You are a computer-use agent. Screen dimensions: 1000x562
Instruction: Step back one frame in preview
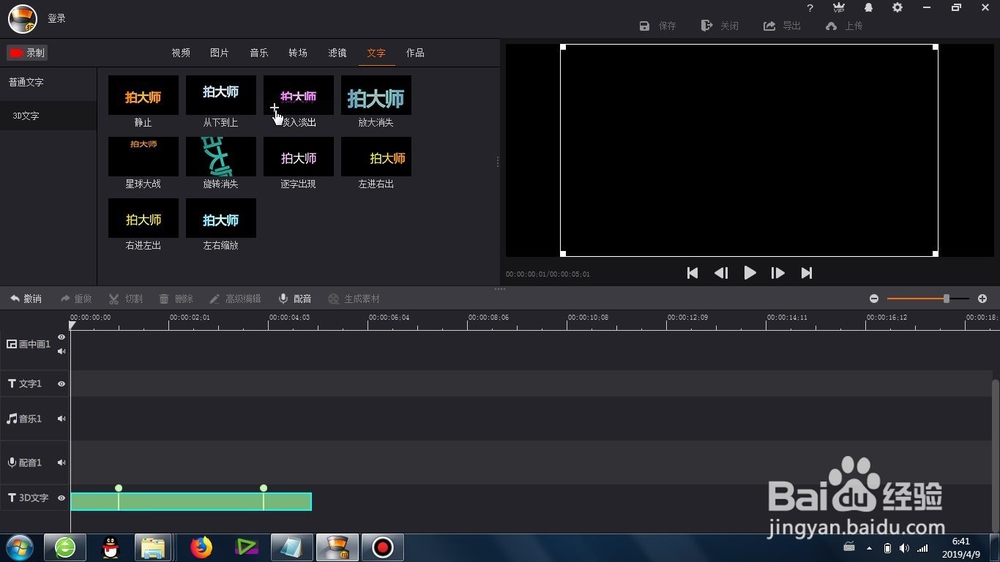point(721,273)
